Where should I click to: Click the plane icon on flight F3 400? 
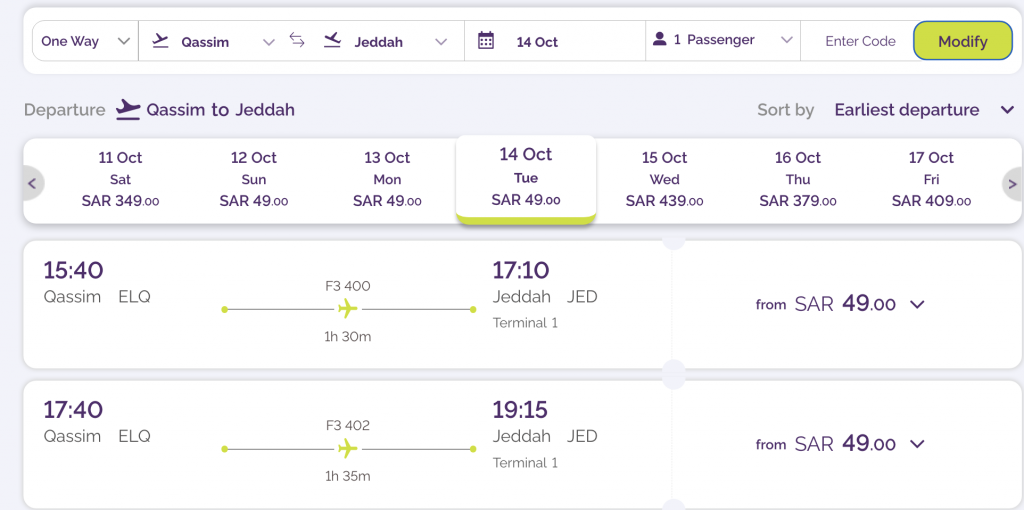(x=348, y=308)
